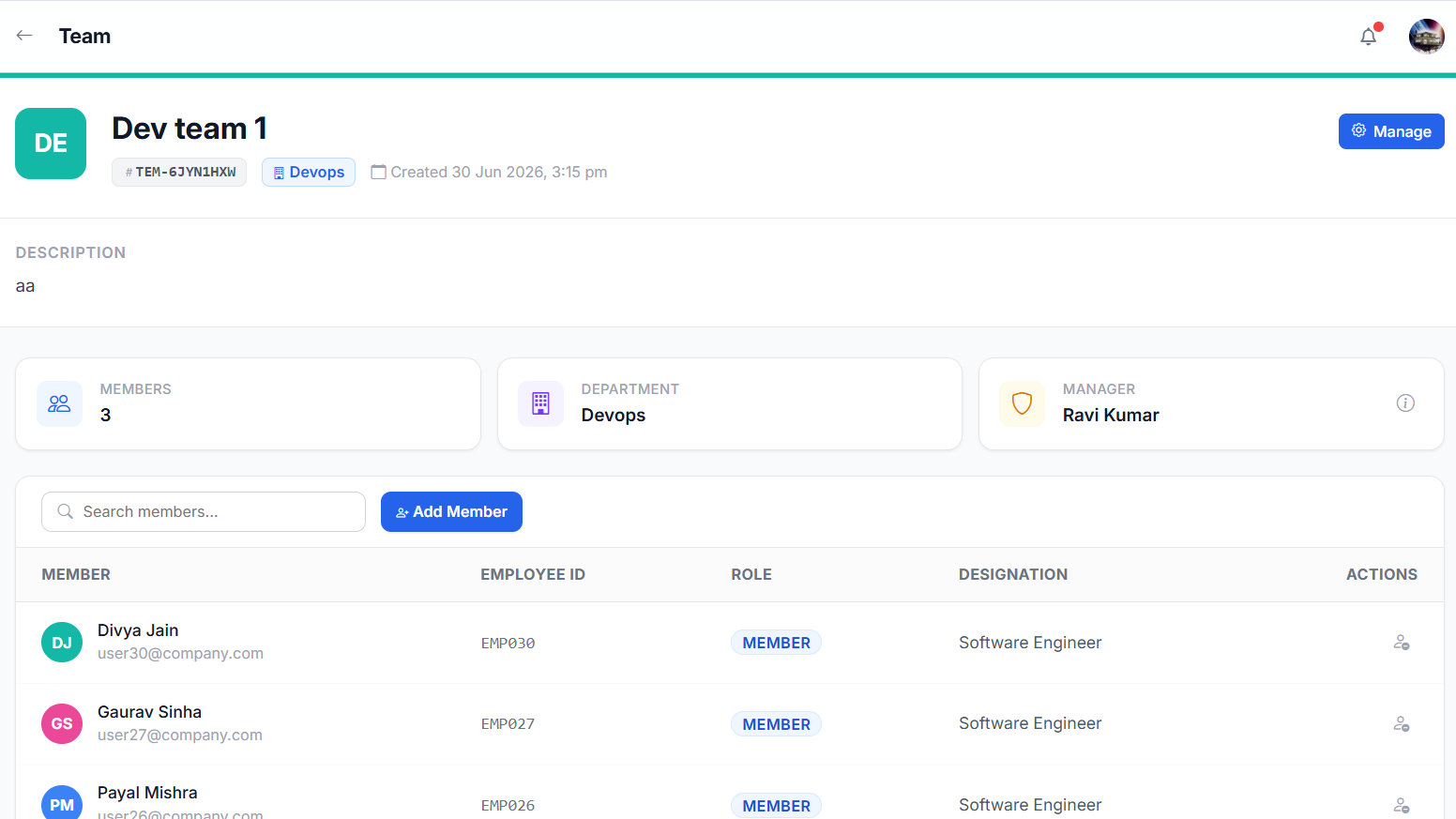Click the magnifier icon in the search box

[66, 511]
